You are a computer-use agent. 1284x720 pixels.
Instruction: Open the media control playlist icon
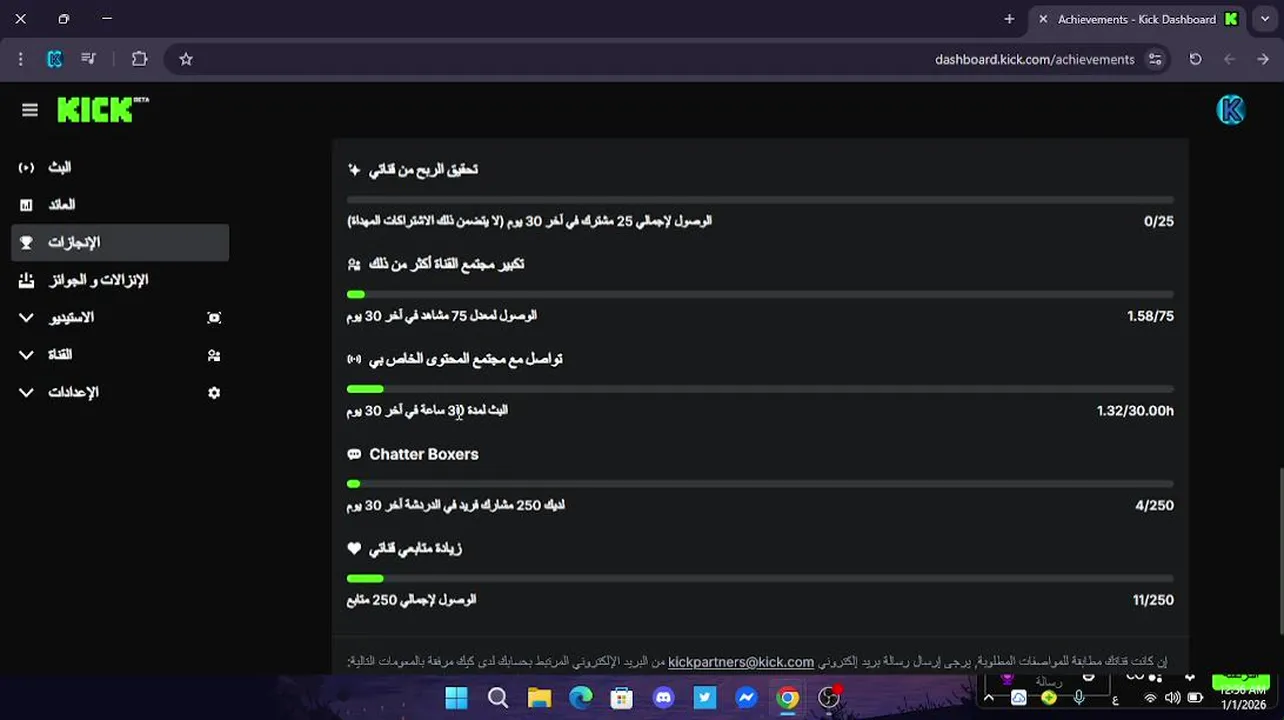coord(89,59)
